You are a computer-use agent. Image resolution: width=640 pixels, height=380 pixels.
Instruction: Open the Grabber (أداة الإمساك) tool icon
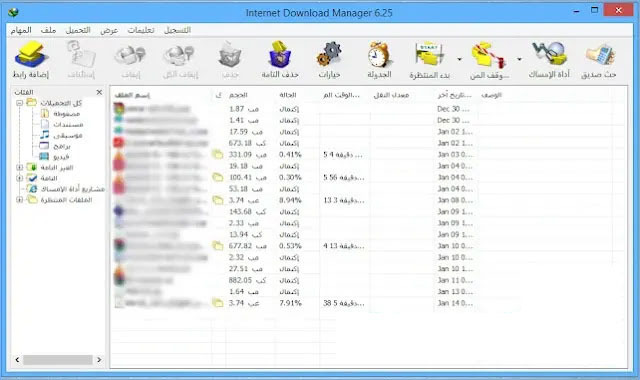coord(549,54)
